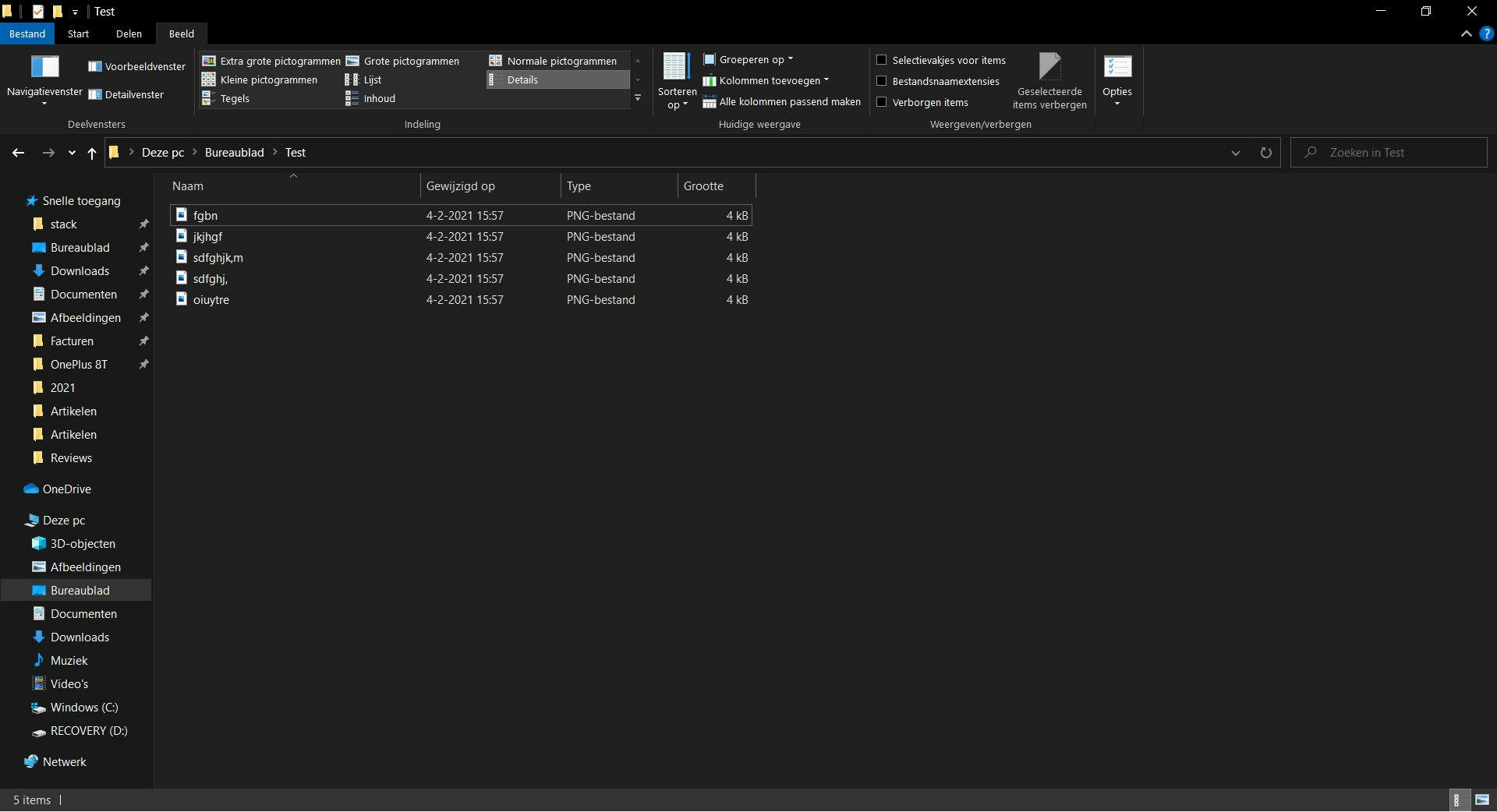Switch to the Start ribbon tab

(x=78, y=34)
